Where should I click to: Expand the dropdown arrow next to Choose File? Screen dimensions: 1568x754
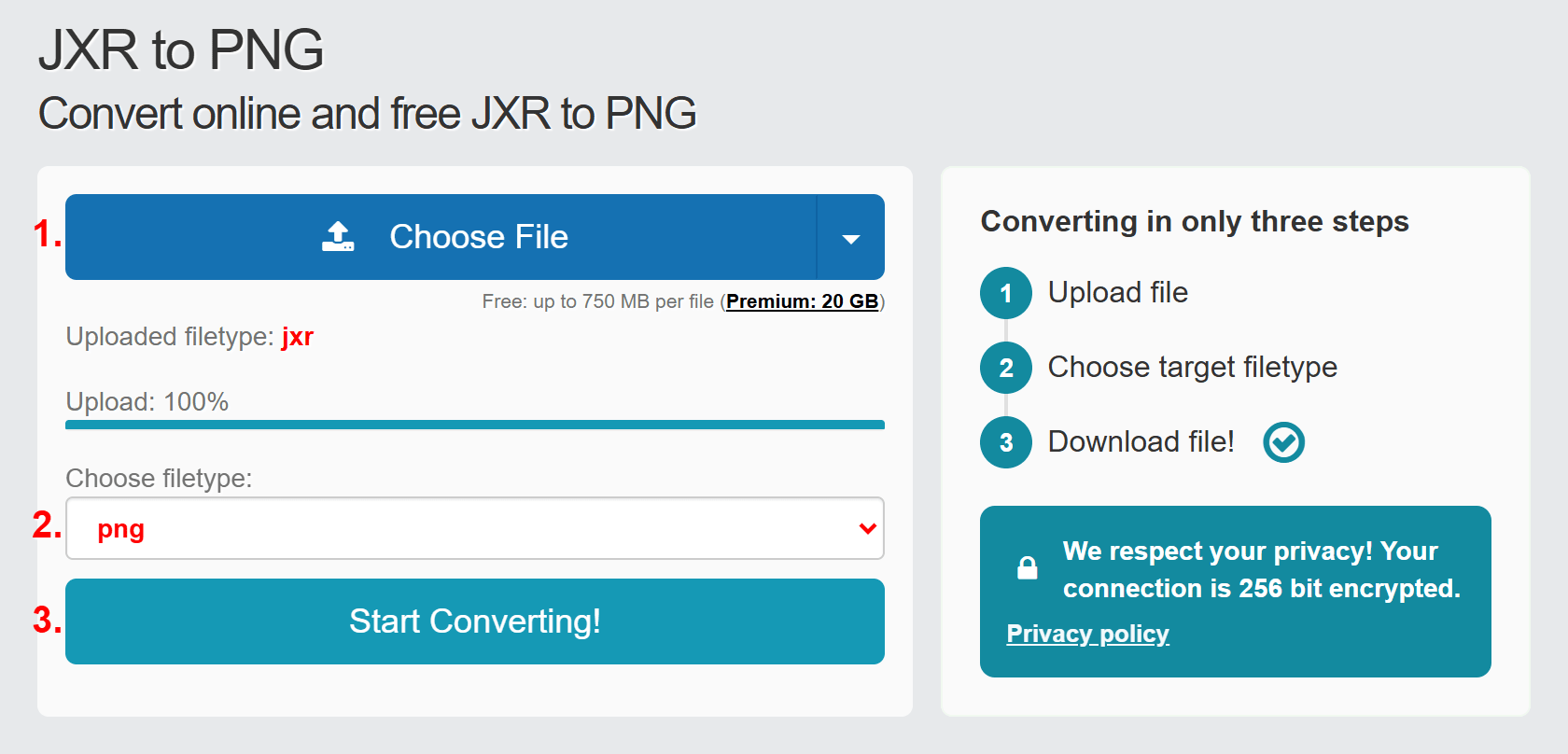pos(850,237)
